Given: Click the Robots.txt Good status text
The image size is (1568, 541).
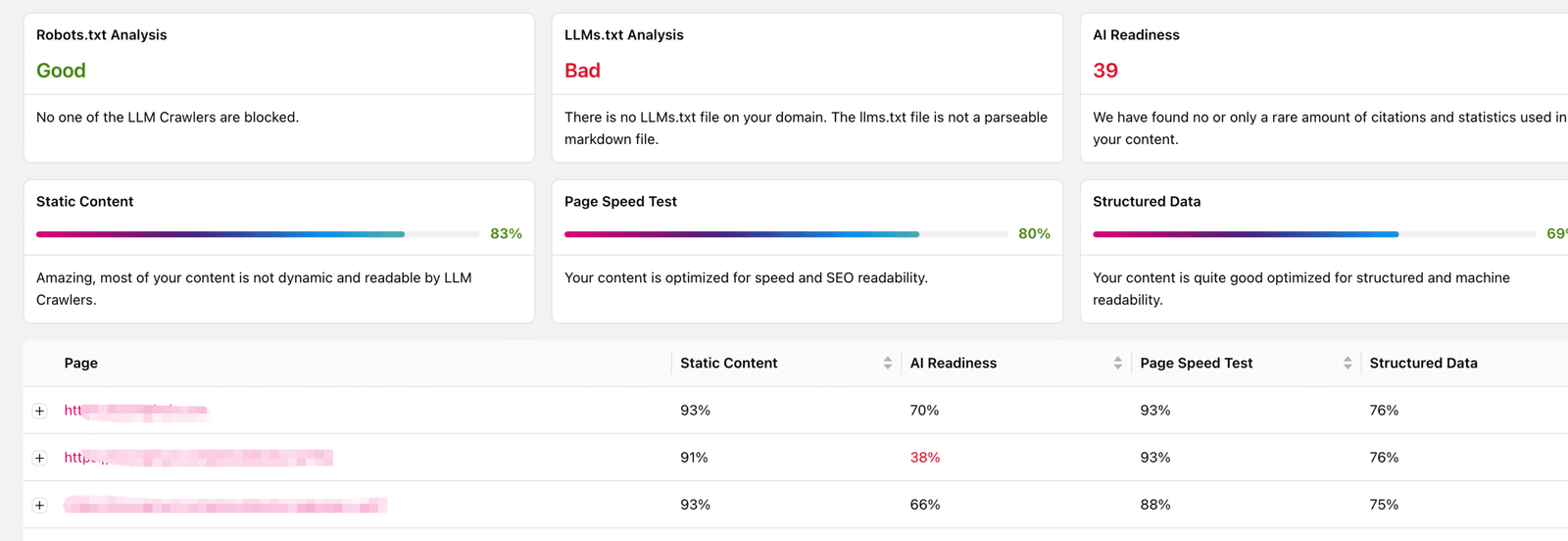Looking at the screenshot, I should point(61,71).
